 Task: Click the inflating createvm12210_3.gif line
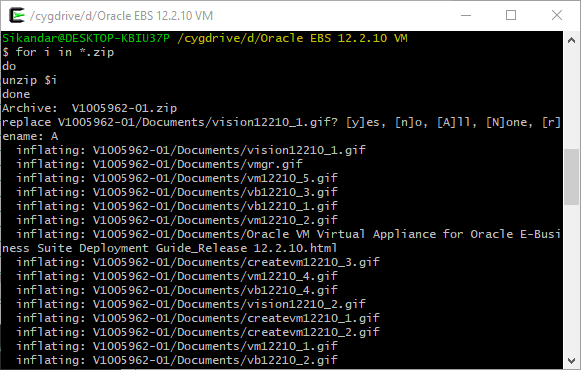click(198, 262)
